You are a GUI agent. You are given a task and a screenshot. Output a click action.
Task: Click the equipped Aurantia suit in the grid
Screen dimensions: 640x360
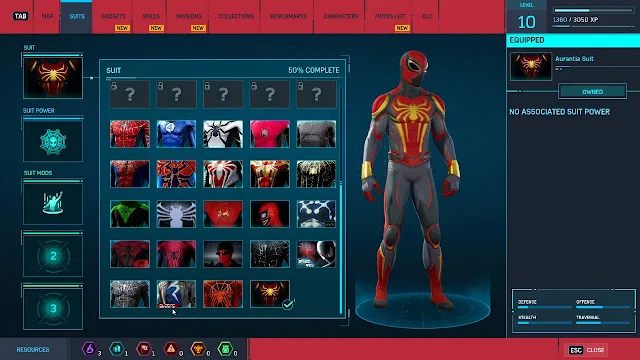click(x=270, y=294)
